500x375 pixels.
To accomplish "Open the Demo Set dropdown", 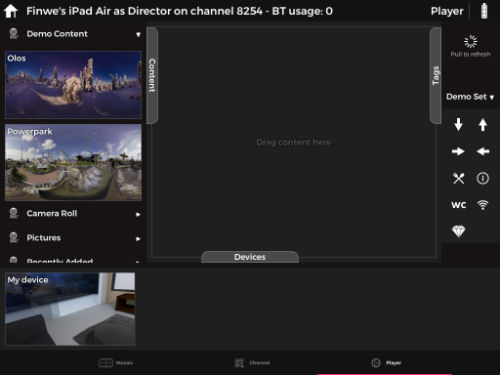I will click(470, 97).
